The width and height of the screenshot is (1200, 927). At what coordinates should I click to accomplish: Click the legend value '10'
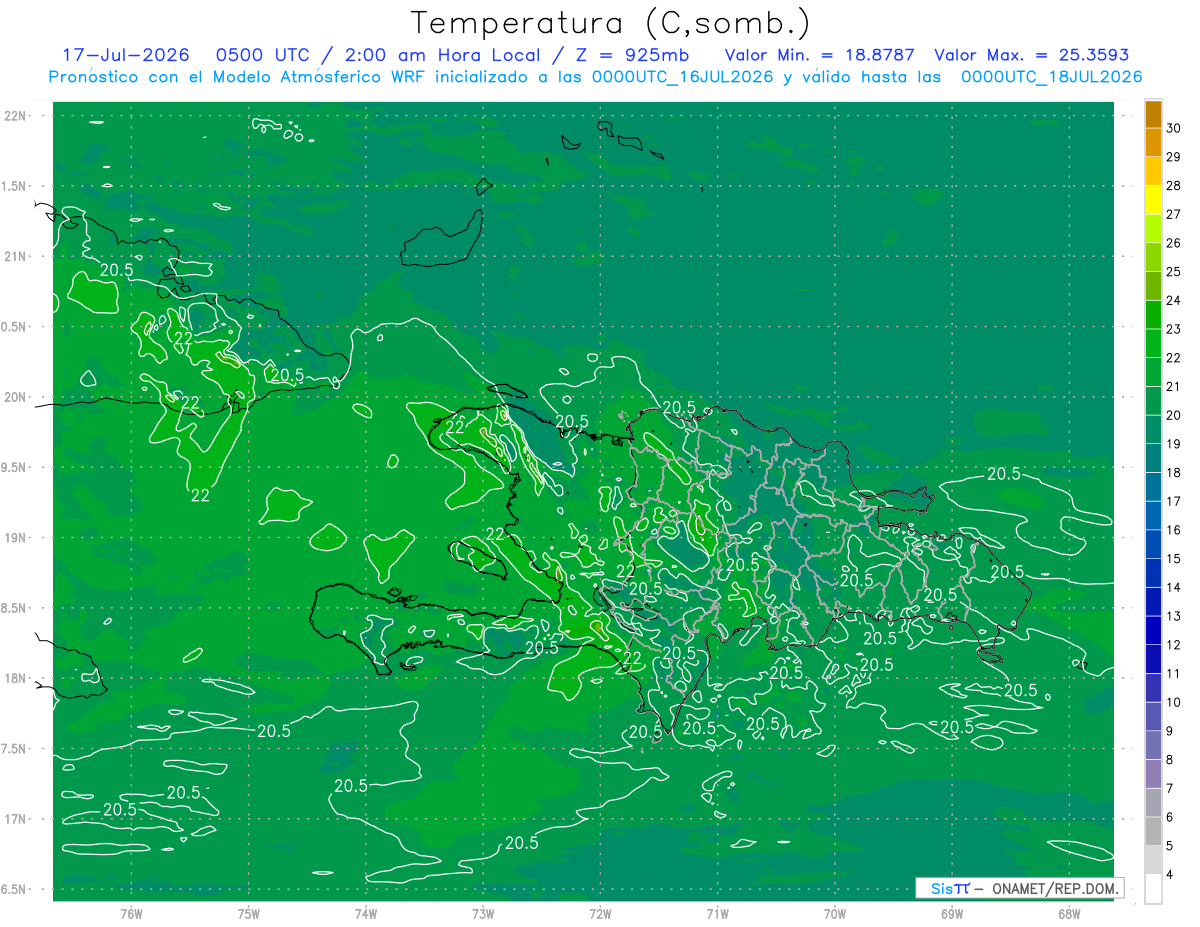click(1173, 703)
